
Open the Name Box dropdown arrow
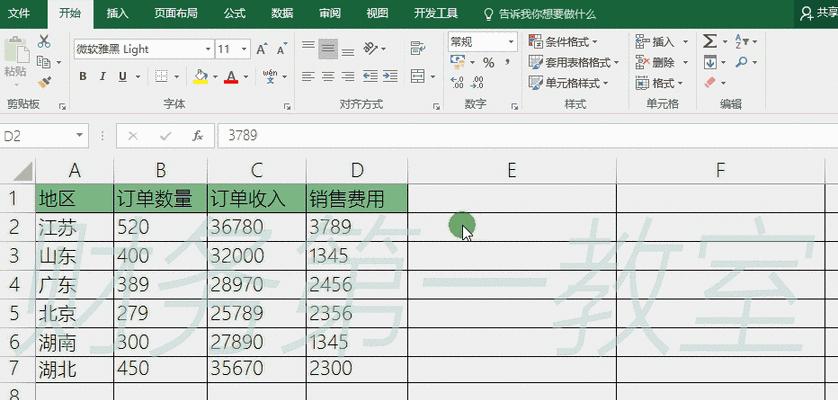80,136
